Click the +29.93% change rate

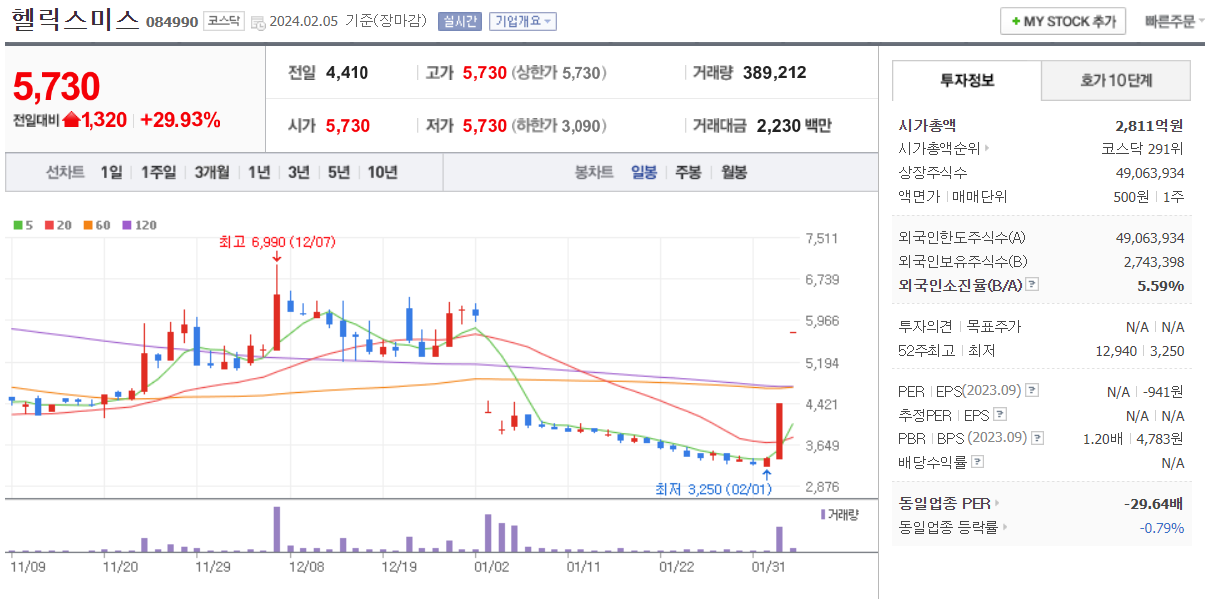[x=180, y=120]
